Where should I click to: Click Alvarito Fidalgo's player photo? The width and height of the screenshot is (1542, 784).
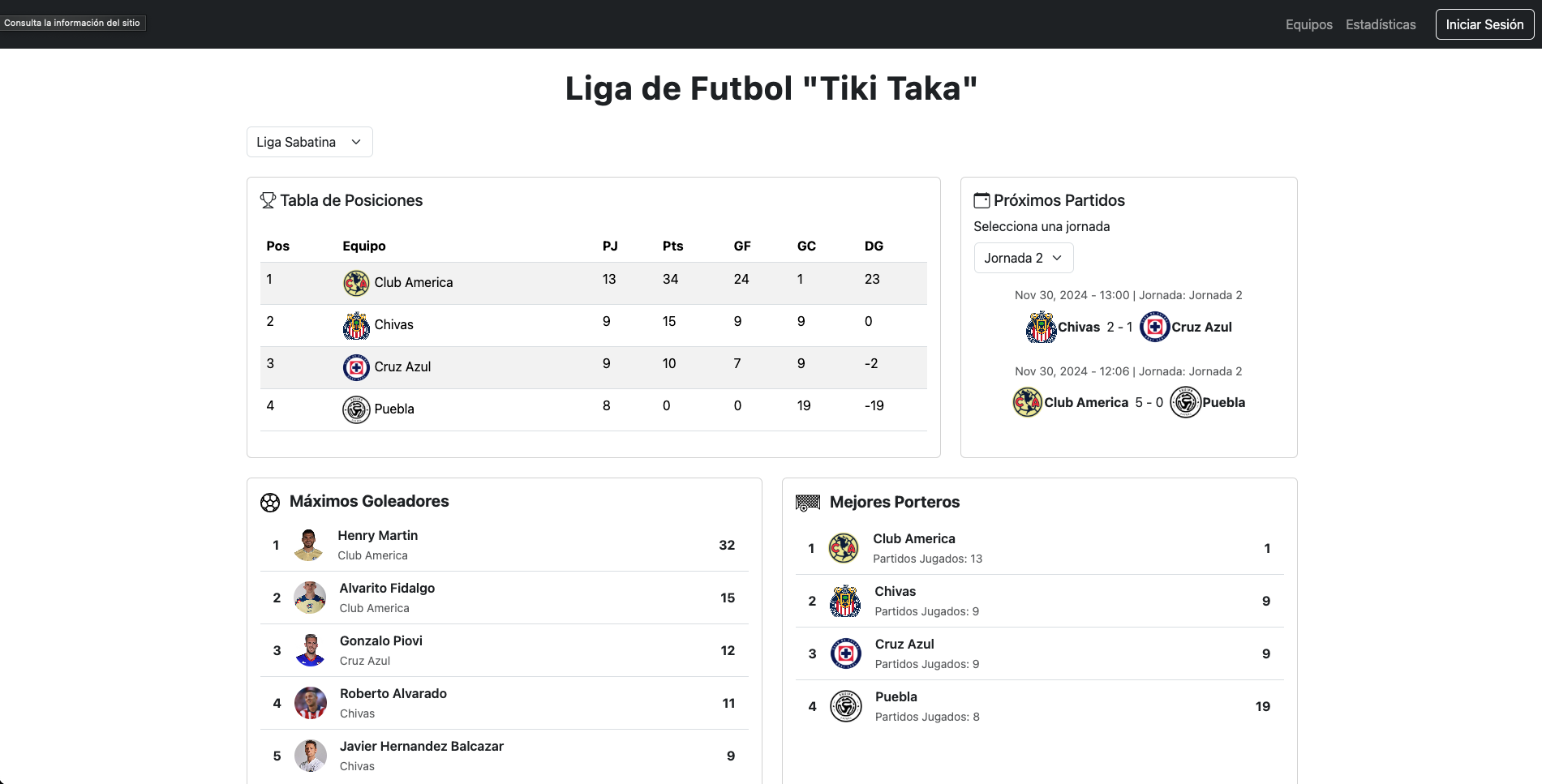click(x=310, y=598)
